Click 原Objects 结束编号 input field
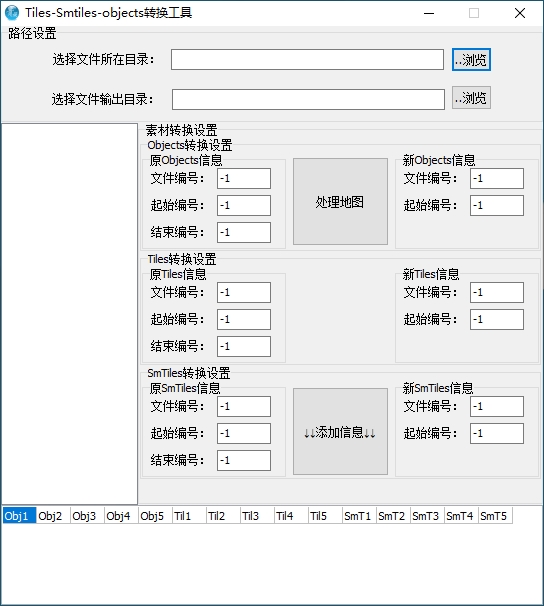The height and width of the screenshot is (606, 544). 244,232
